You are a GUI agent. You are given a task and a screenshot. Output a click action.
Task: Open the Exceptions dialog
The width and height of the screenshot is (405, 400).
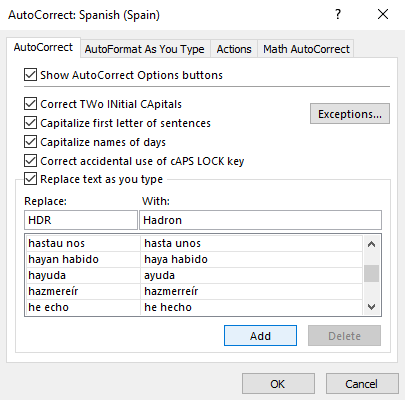pos(350,114)
